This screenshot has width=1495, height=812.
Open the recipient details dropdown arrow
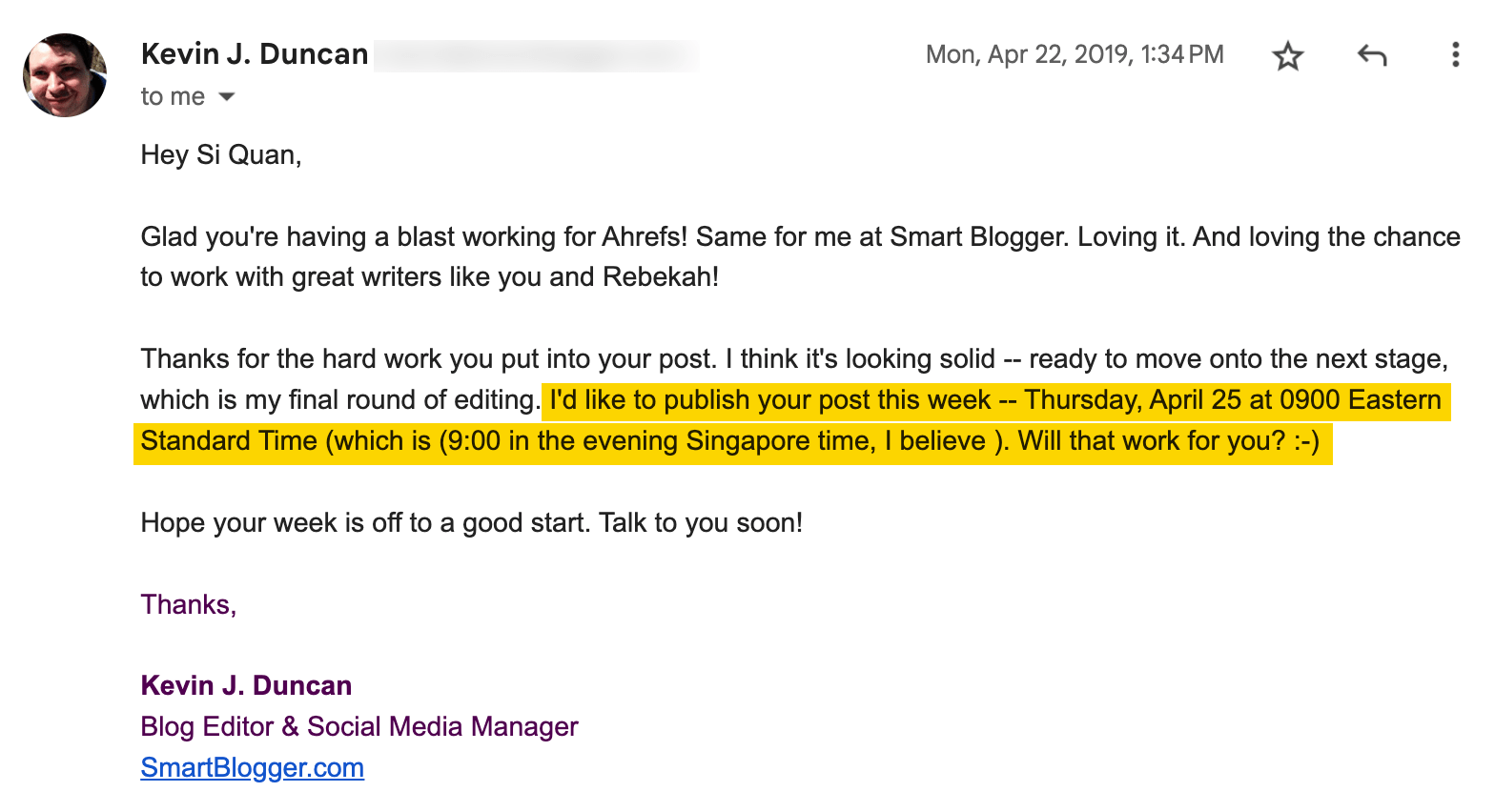[226, 96]
